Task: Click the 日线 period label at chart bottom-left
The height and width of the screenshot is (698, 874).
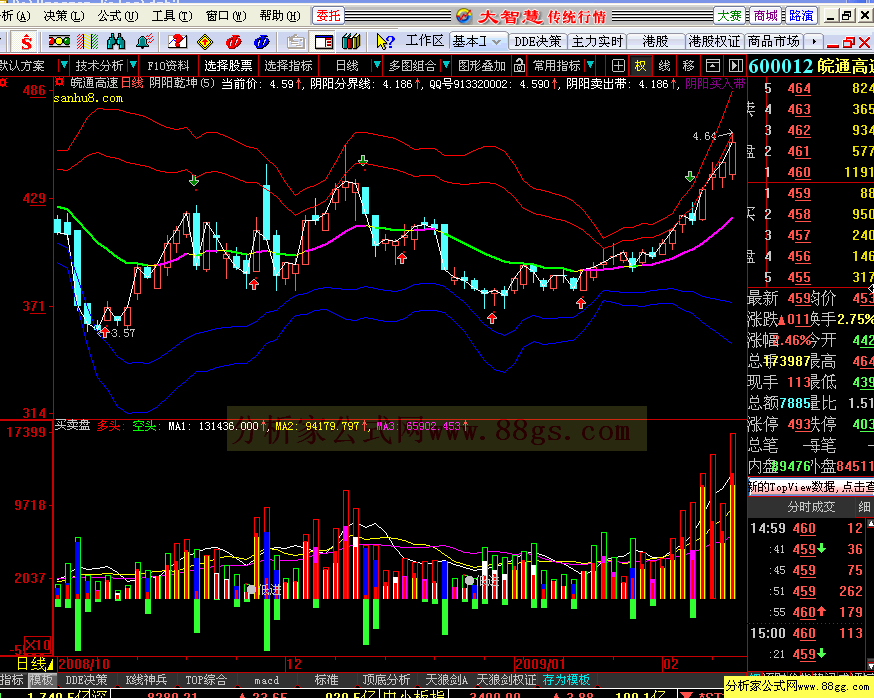Action: coord(31,663)
